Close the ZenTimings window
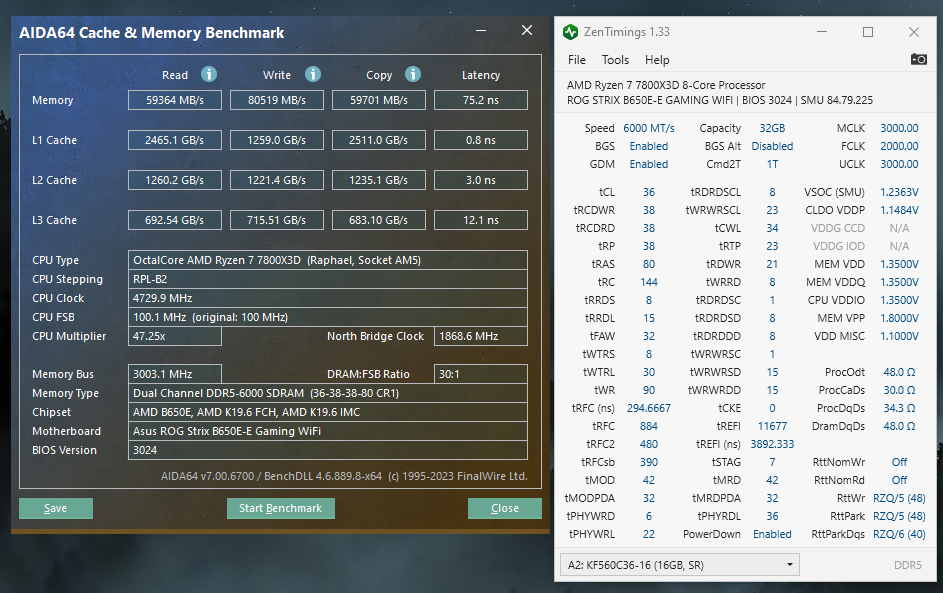Image resolution: width=943 pixels, height=593 pixels. tap(914, 32)
